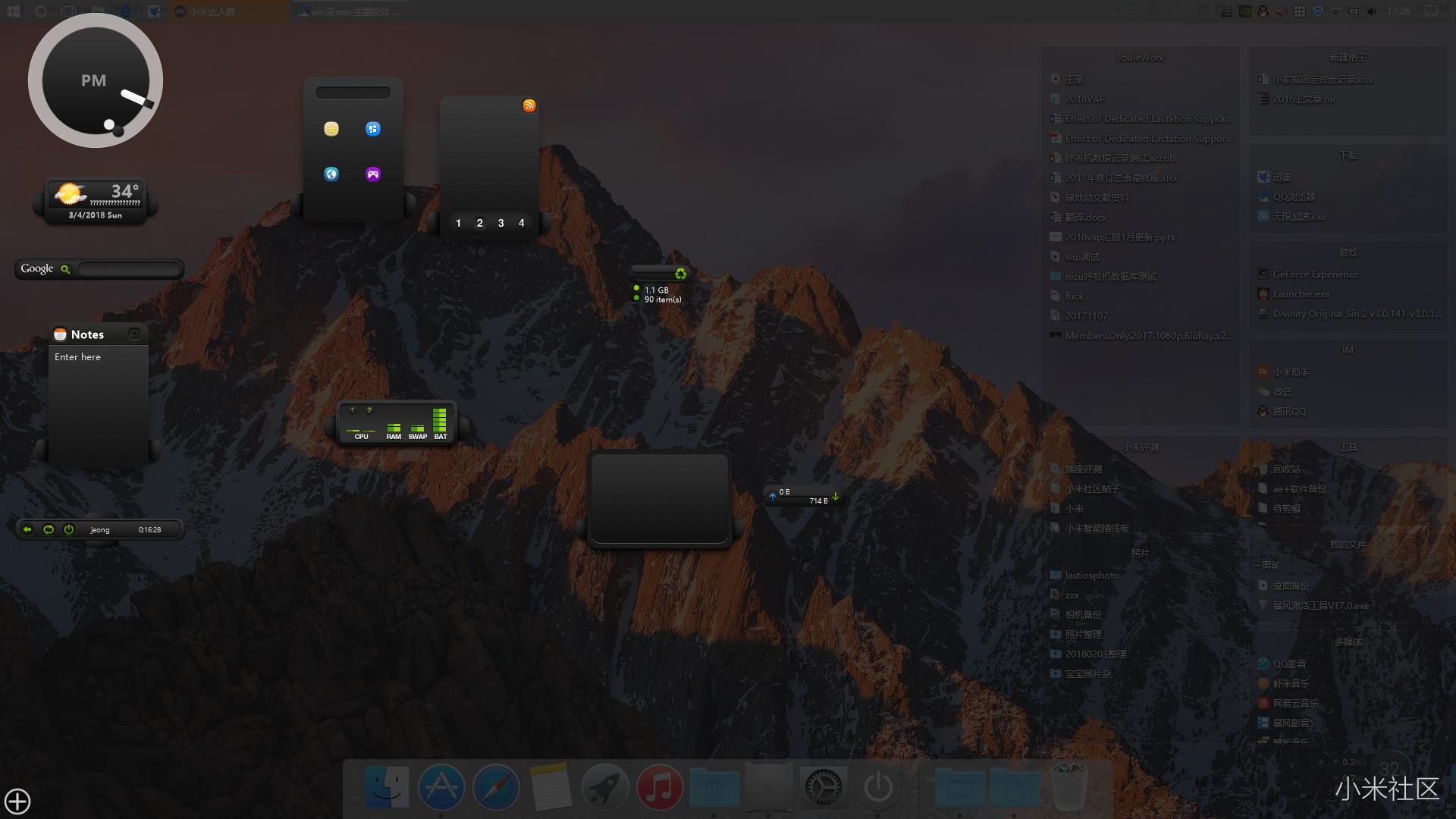Open the rocket Launchpad dock icon

point(604,787)
